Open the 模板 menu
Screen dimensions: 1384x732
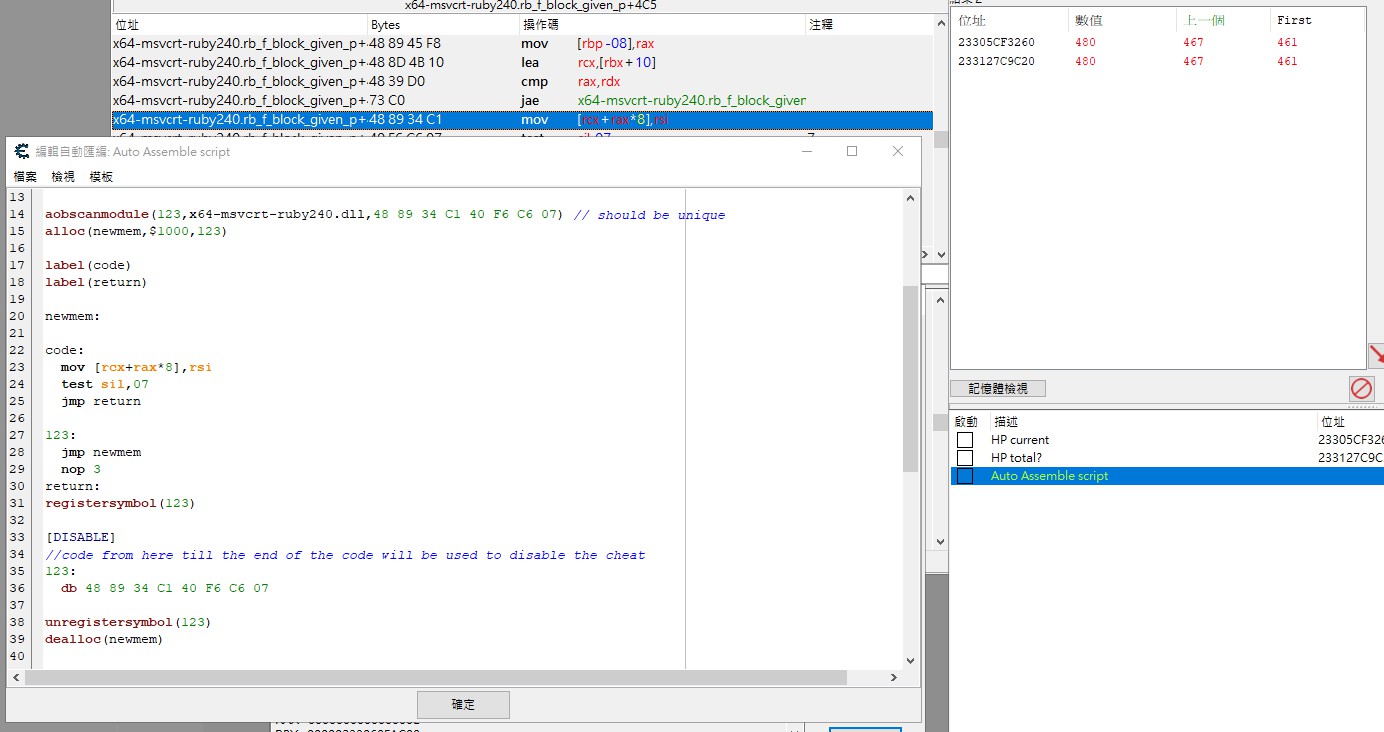click(101, 176)
